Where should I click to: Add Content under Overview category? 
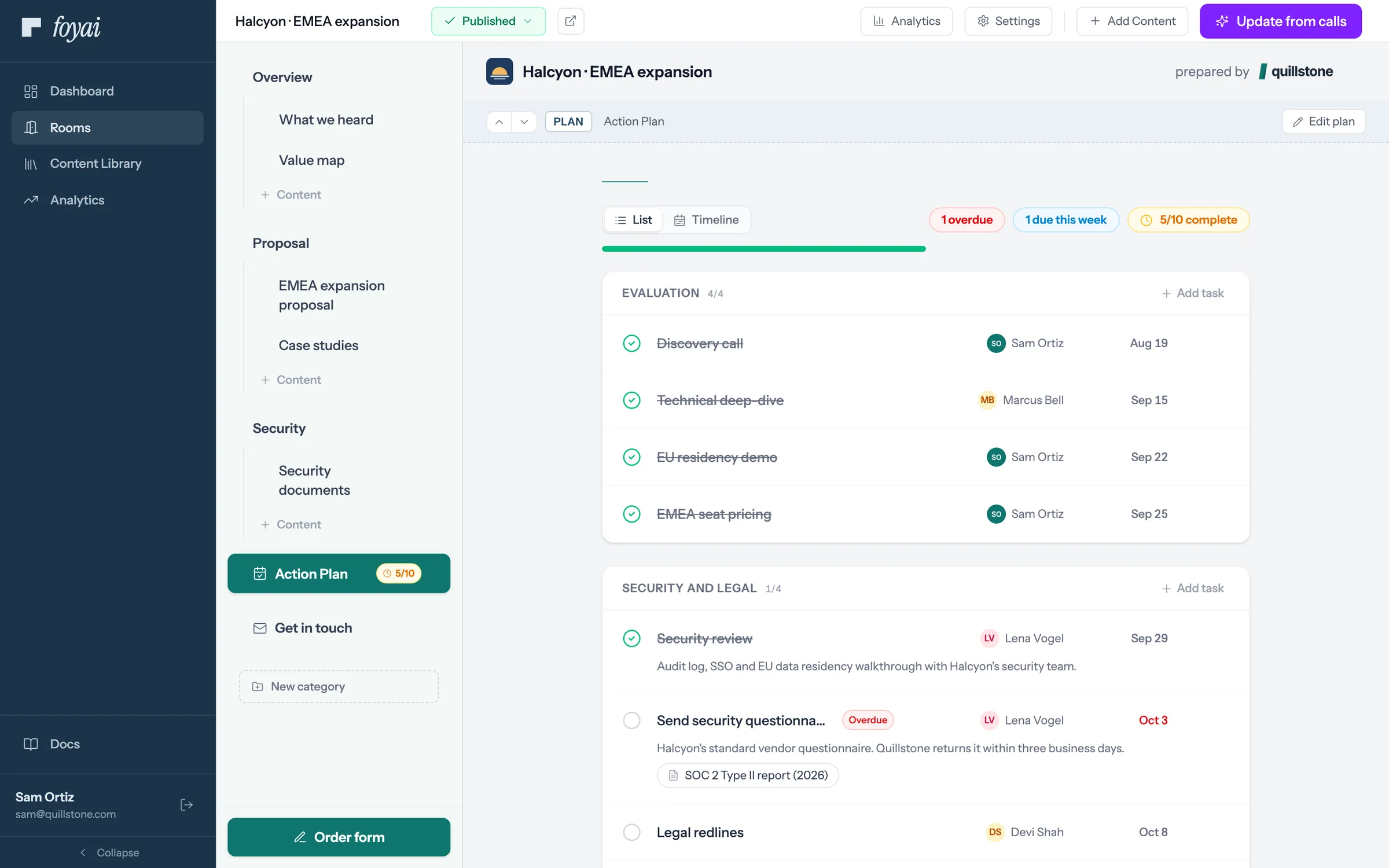pyautogui.click(x=291, y=195)
